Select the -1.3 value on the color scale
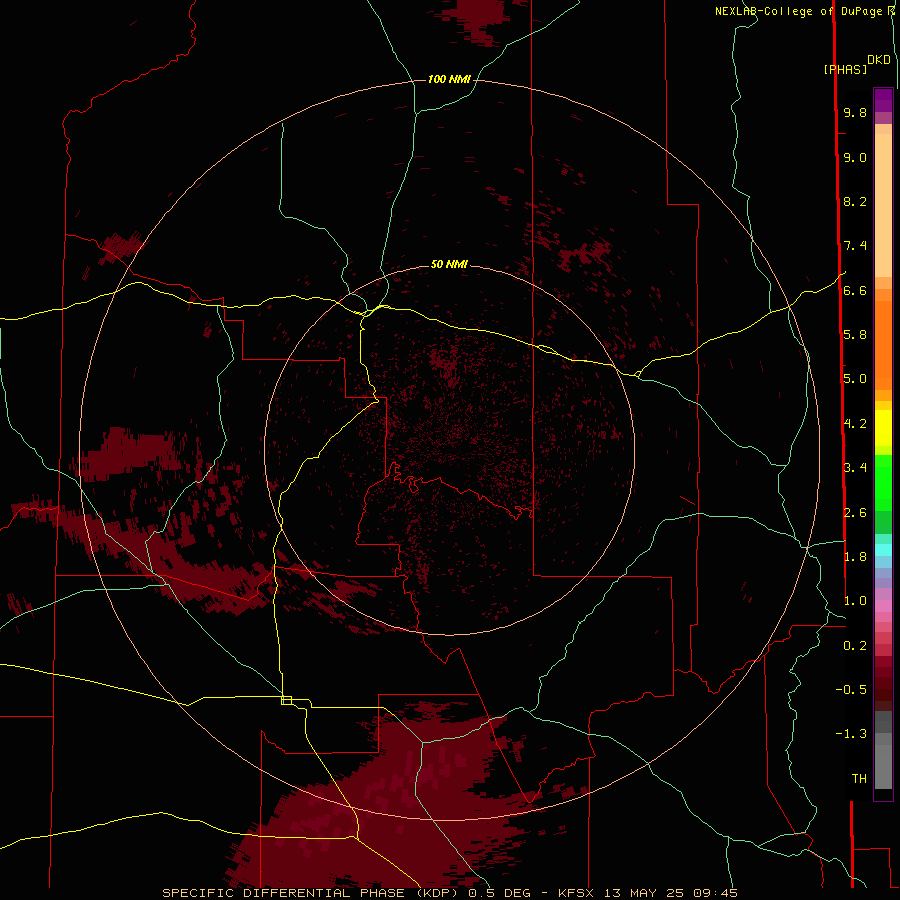The height and width of the screenshot is (900, 900). (x=851, y=734)
